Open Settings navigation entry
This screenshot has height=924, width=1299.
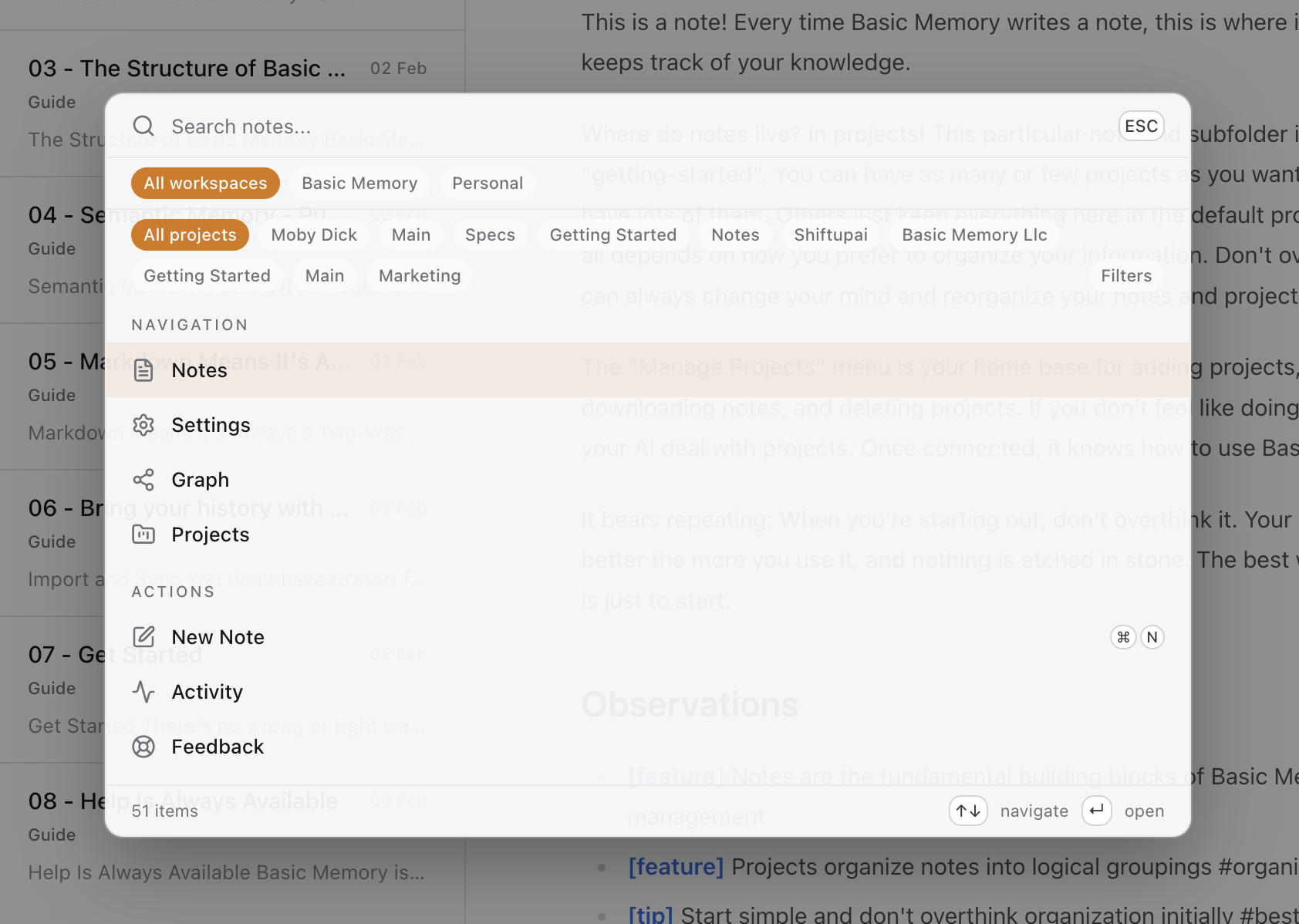(648, 425)
